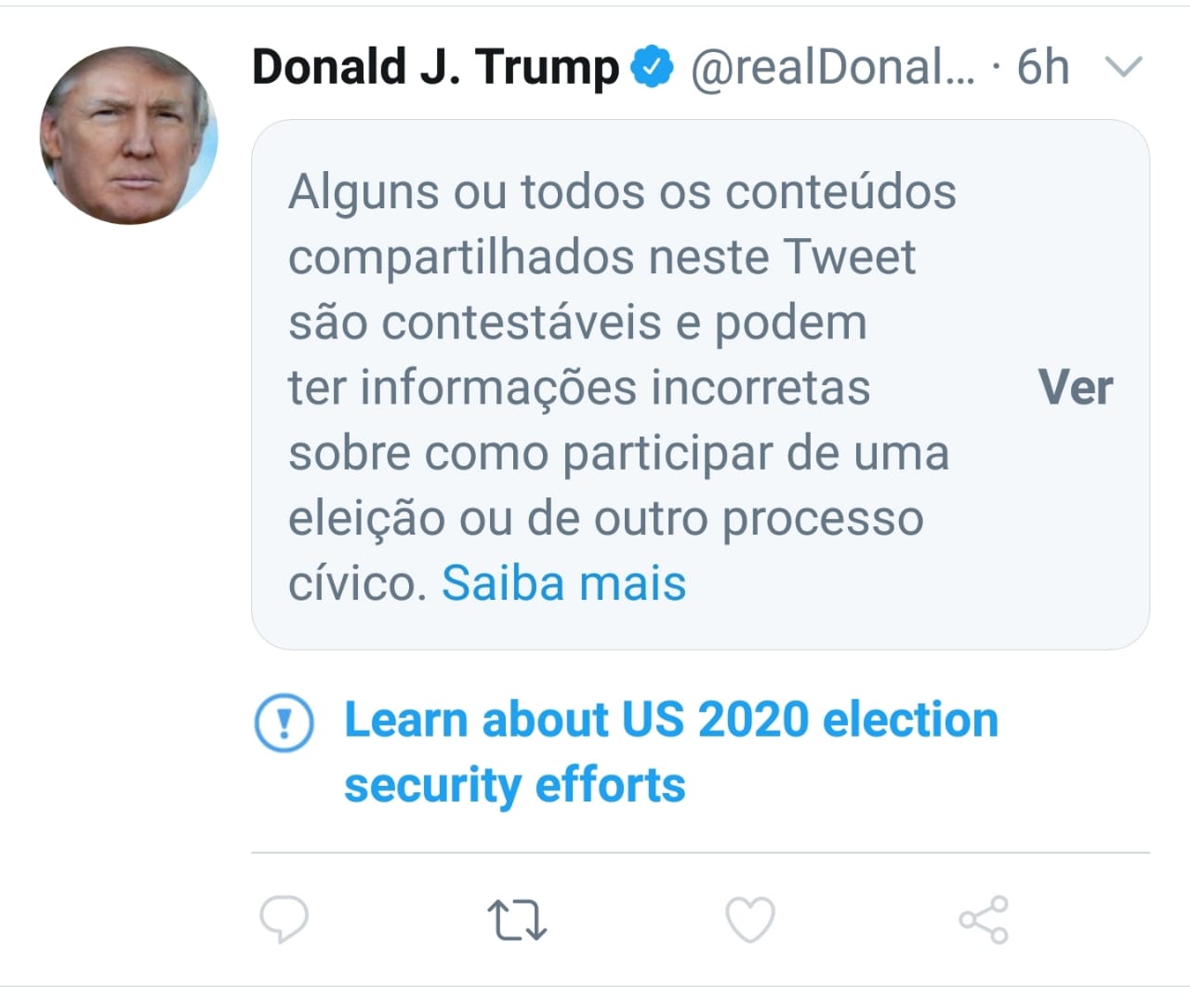This screenshot has height=1008, width=1190.
Task: Like the tweet with the heart icon
Action: pyautogui.click(x=749, y=920)
